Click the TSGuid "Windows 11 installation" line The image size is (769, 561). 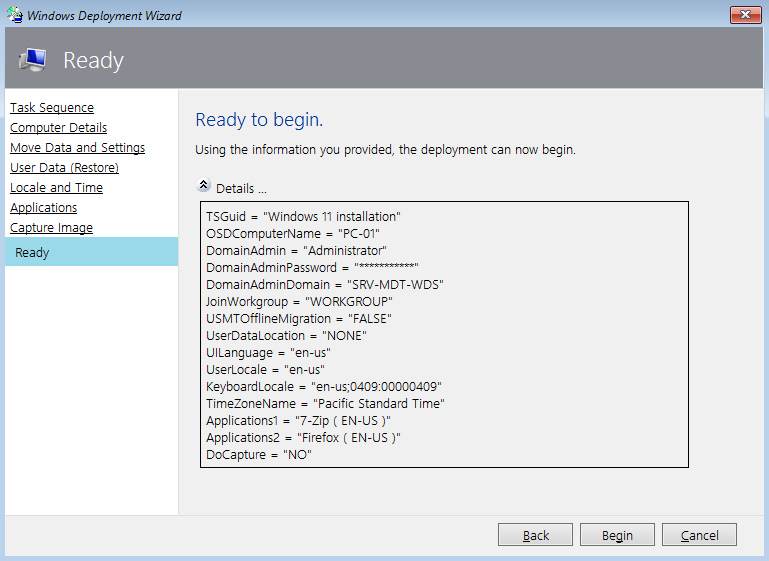[x=303, y=217]
